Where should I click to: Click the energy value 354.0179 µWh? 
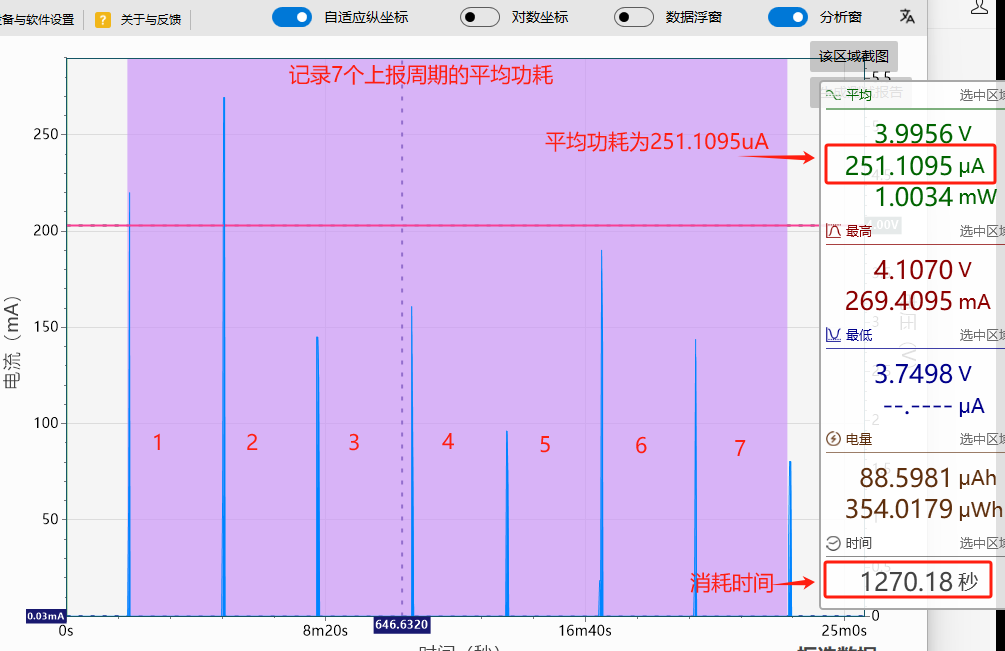click(924, 509)
